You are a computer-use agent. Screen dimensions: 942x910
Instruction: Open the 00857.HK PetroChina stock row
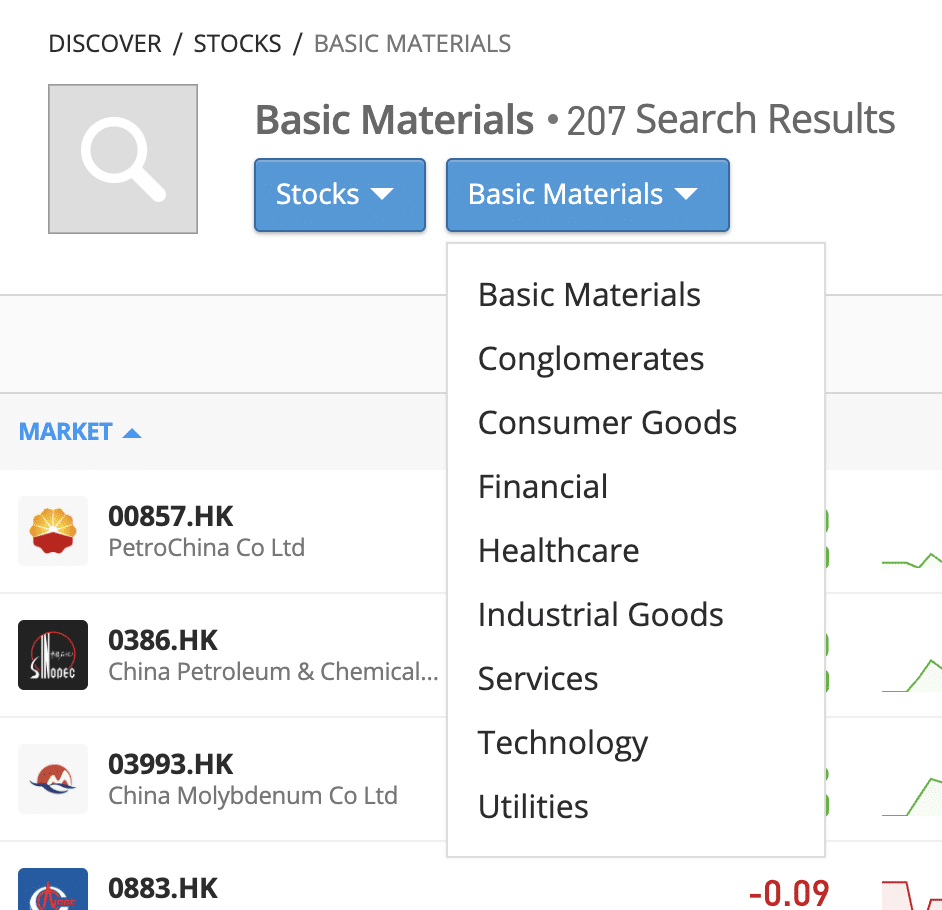(223, 531)
